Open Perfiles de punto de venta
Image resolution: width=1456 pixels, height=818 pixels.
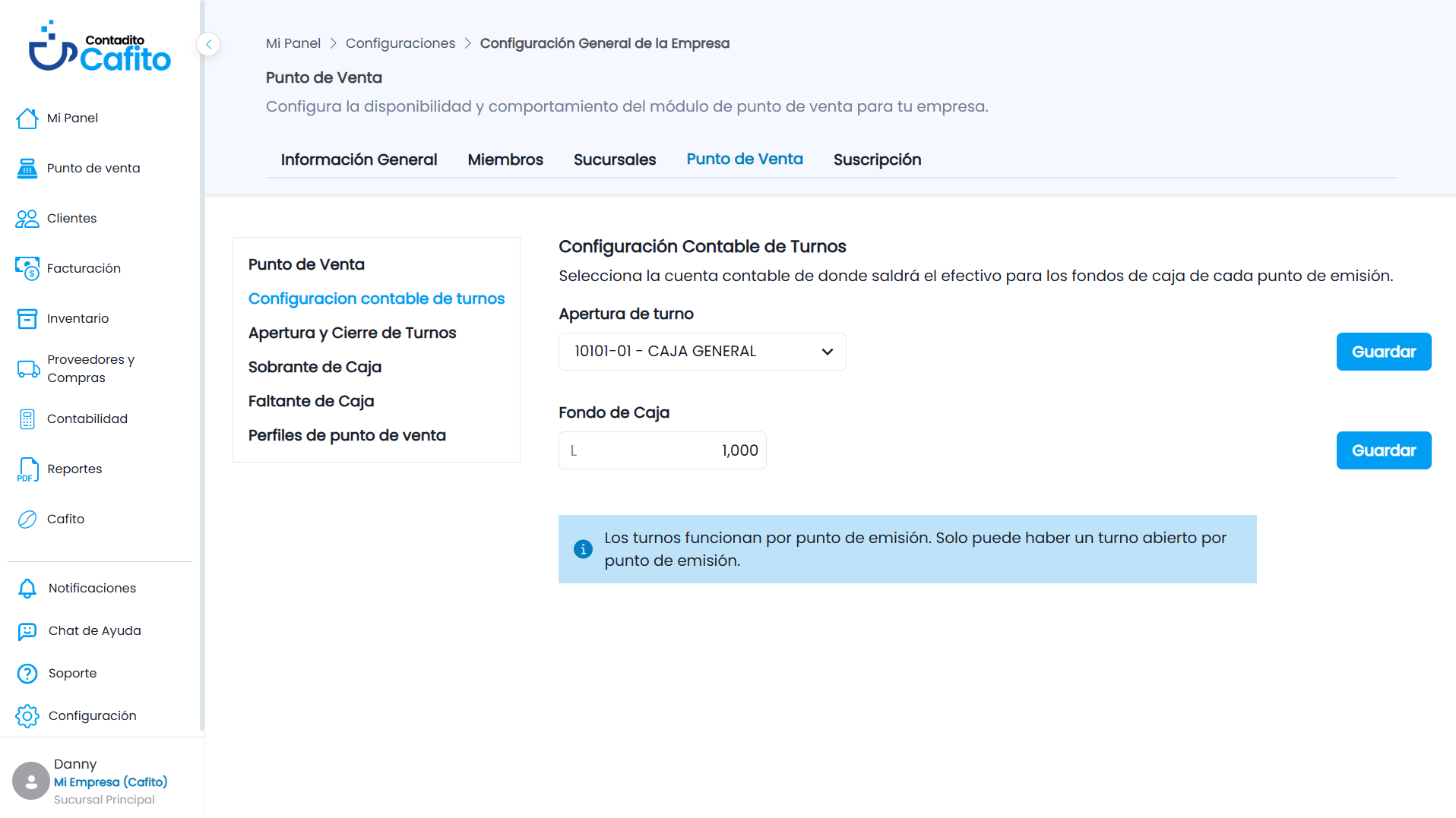(x=347, y=435)
